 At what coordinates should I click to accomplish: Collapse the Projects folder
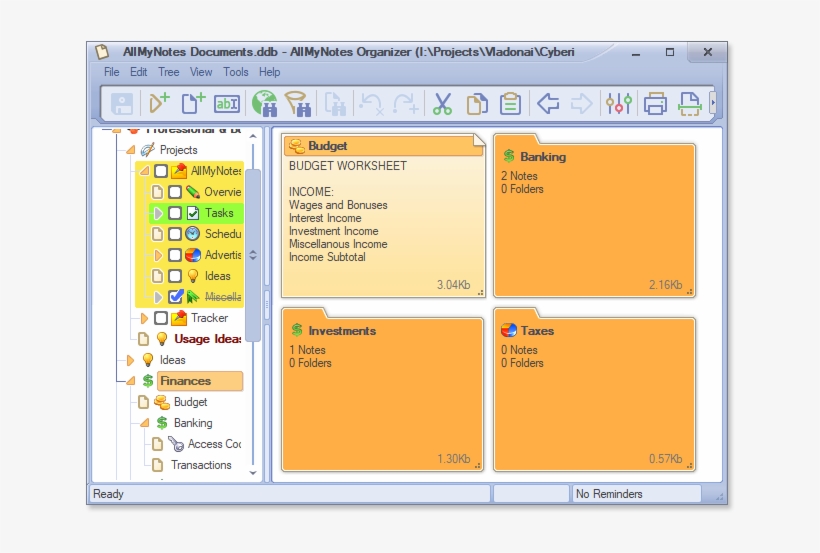(x=130, y=150)
